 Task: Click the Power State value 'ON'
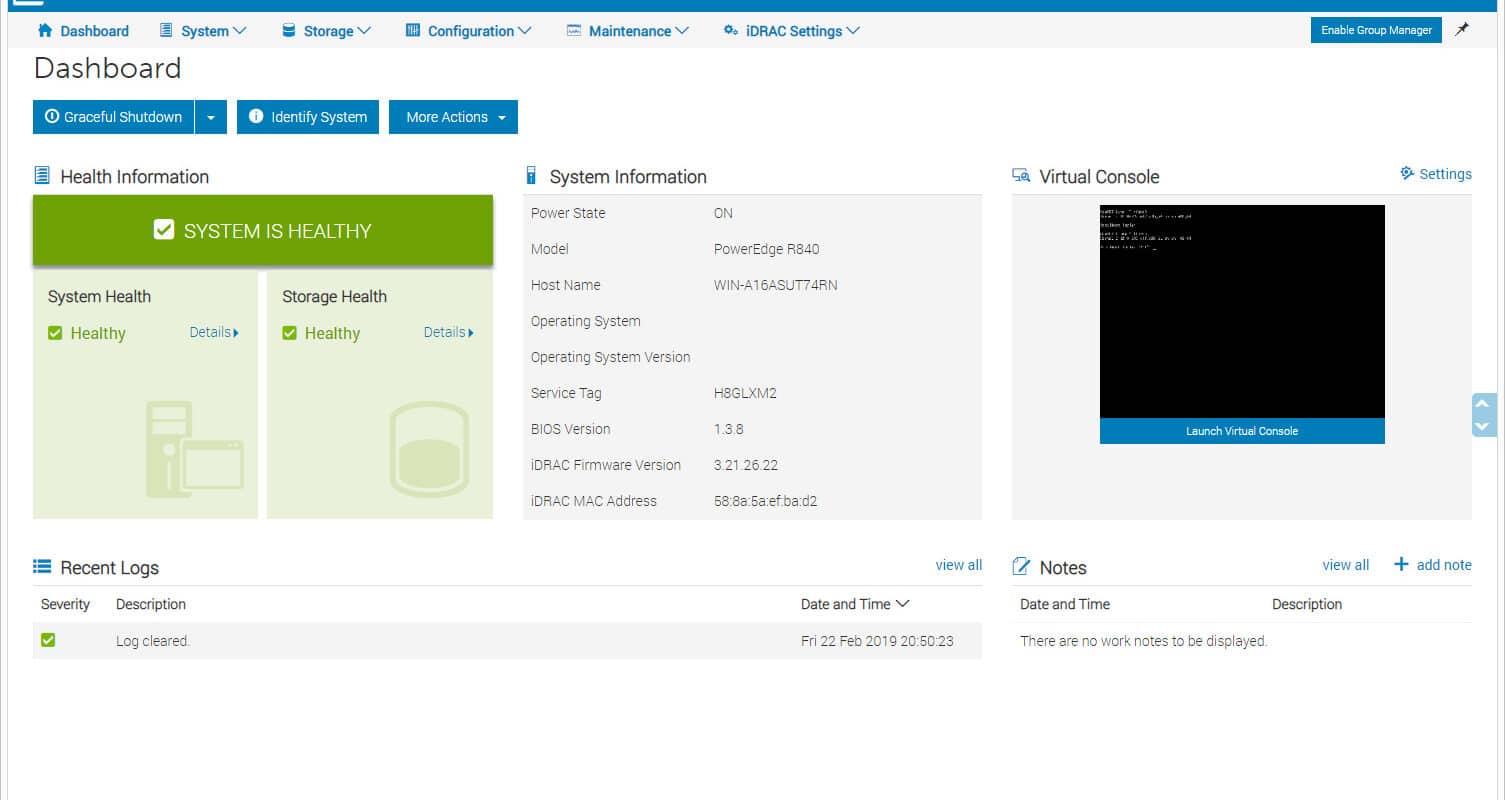pyautogui.click(x=723, y=213)
